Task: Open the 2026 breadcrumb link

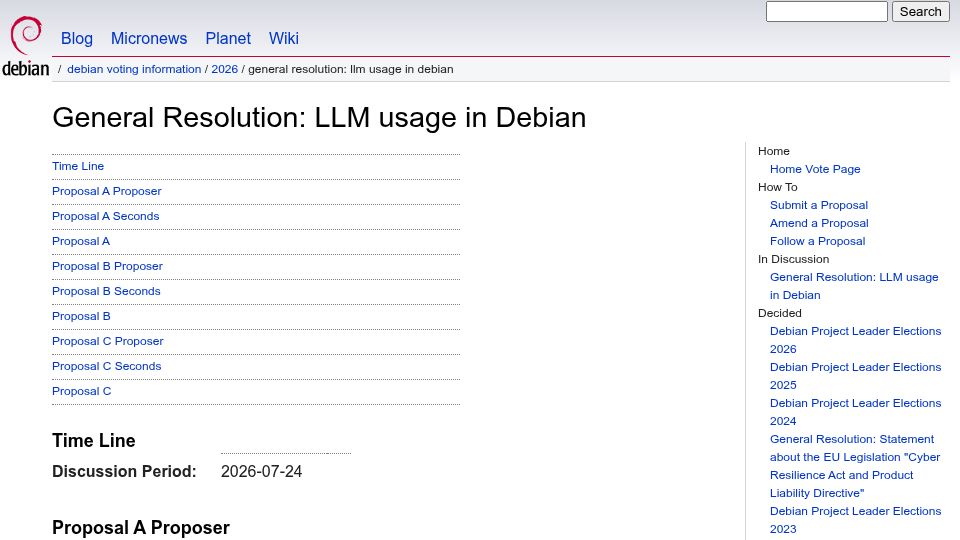Action: tap(225, 69)
